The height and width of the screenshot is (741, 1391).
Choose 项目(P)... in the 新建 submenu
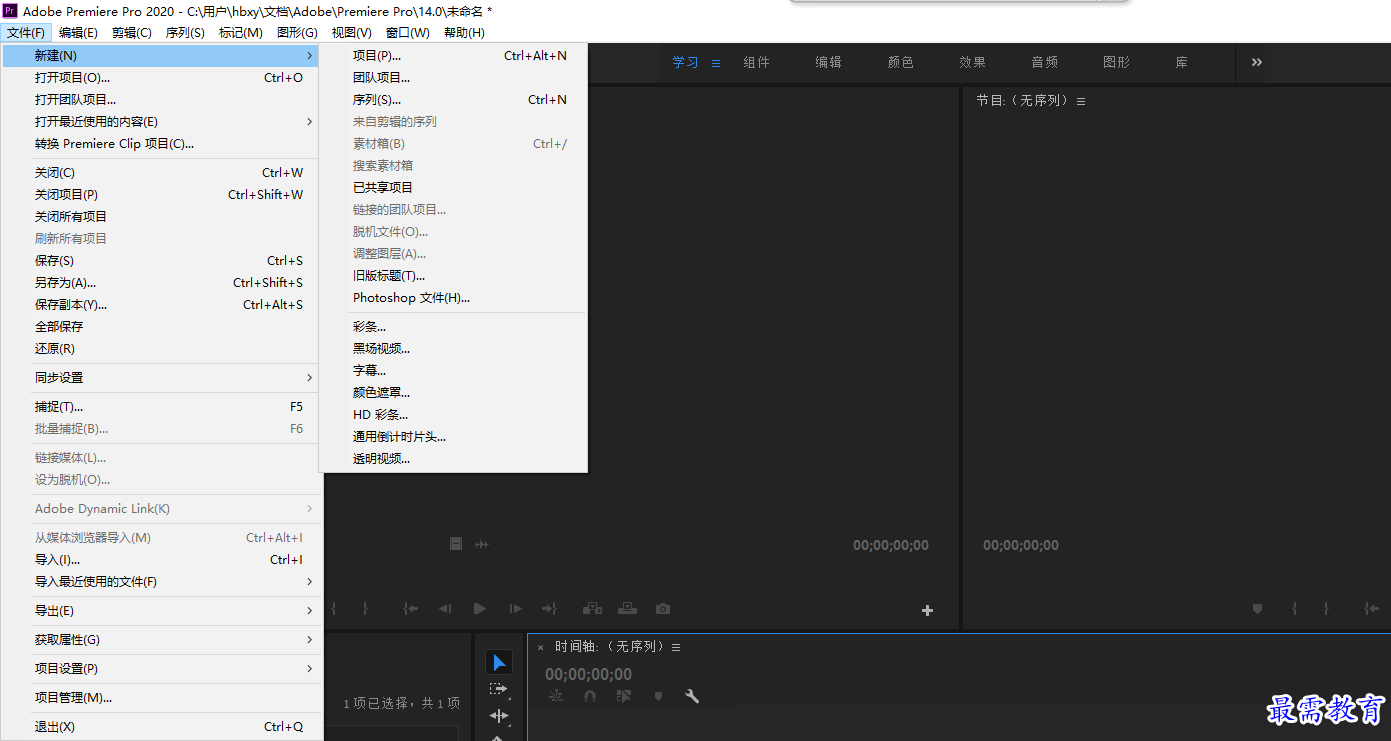pyautogui.click(x=453, y=56)
